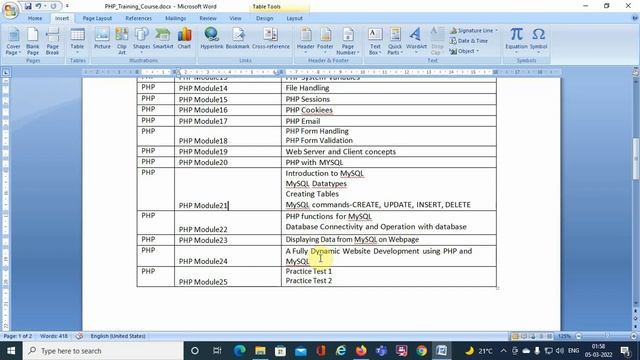Open the Review tab

208,18
